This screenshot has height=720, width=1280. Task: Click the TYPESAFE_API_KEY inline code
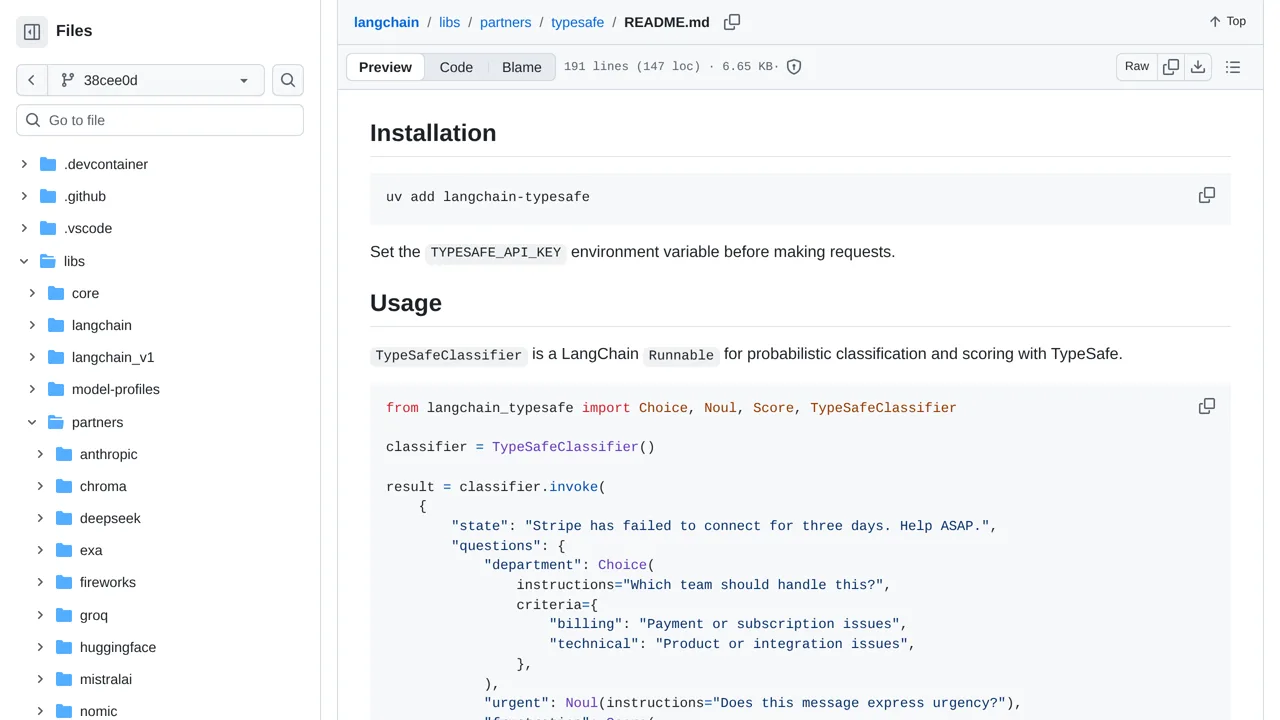[x=496, y=252]
